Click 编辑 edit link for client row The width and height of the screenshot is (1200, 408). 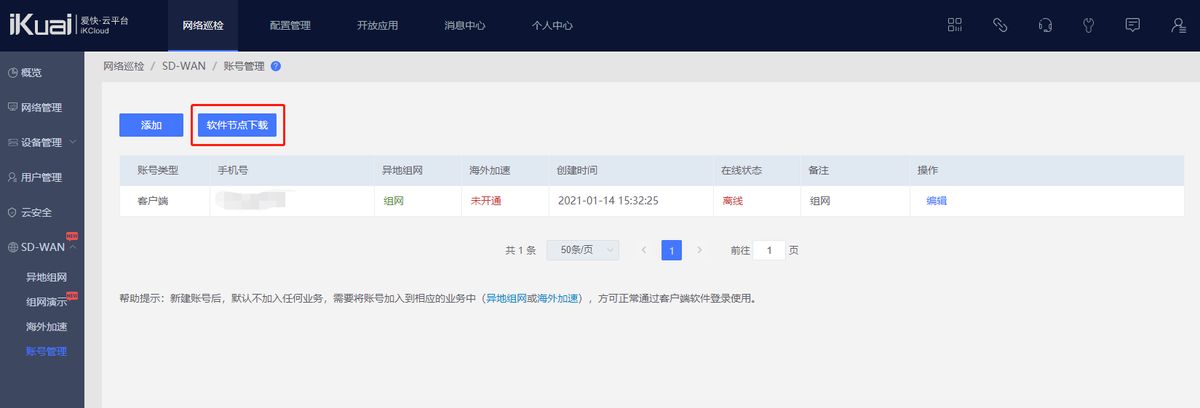point(937,200)
